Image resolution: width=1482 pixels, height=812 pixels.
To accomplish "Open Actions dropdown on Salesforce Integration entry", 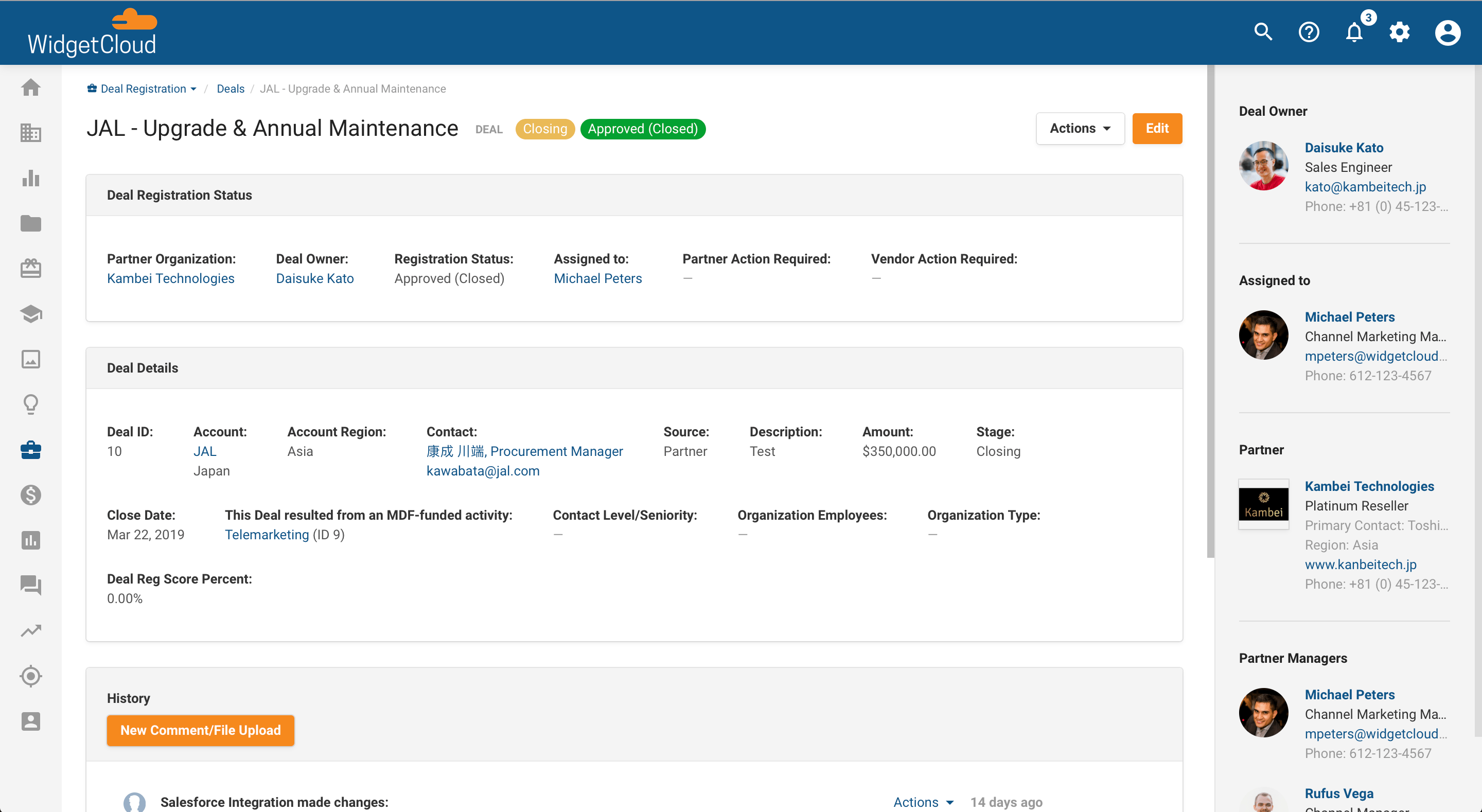I will tap(923, 802).
